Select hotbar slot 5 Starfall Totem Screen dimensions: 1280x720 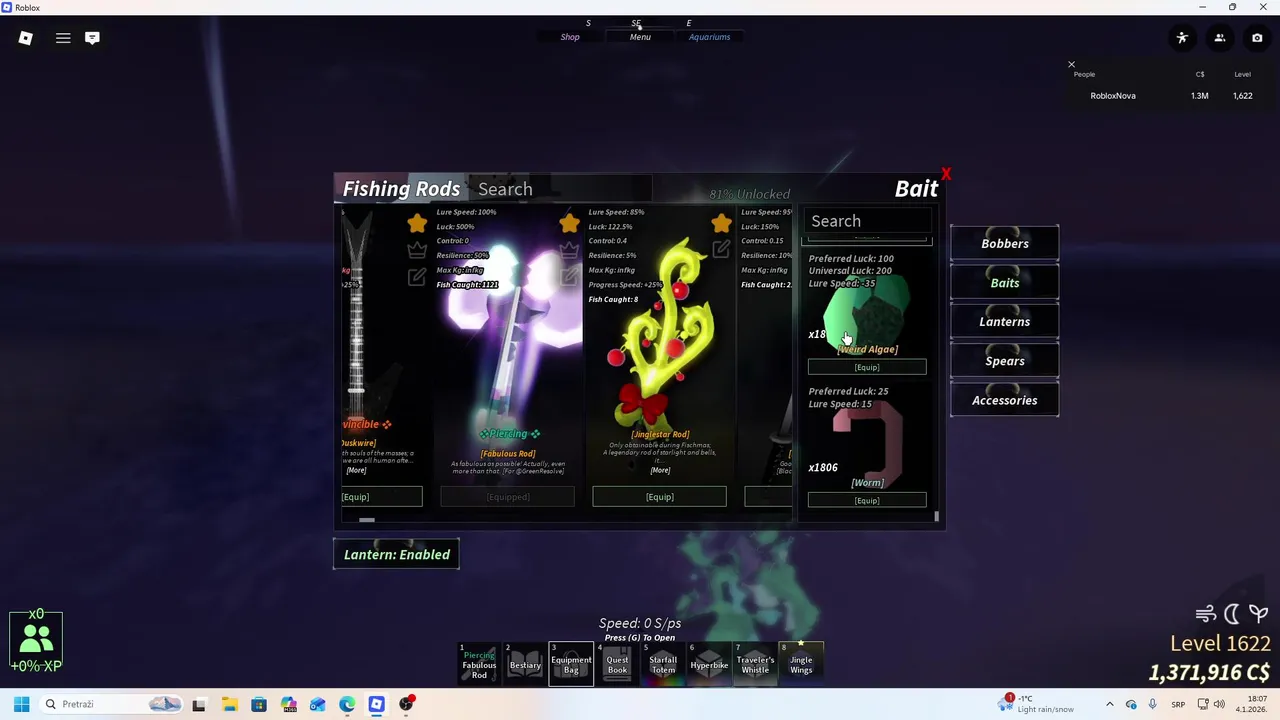pos(663,664)
